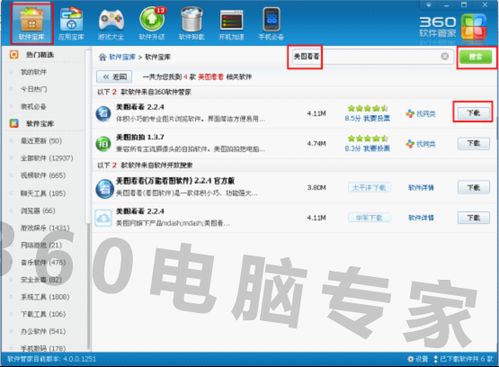Open 设置 settings in the status bar
This screenshot has height=367, width=499.
(418, 359)
